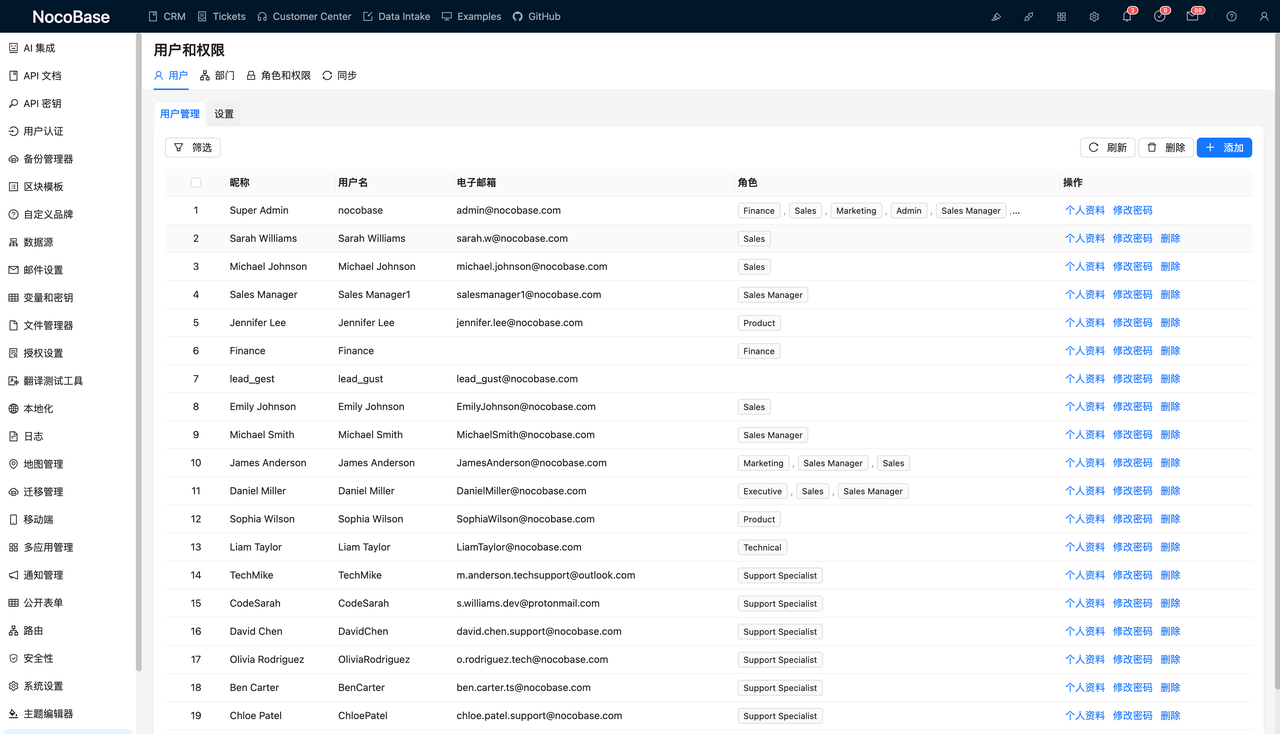Open the 筛选 filter dropdown
This screenshot has height=734, width=1280.
pyautogui.click(x=193, y=147)
